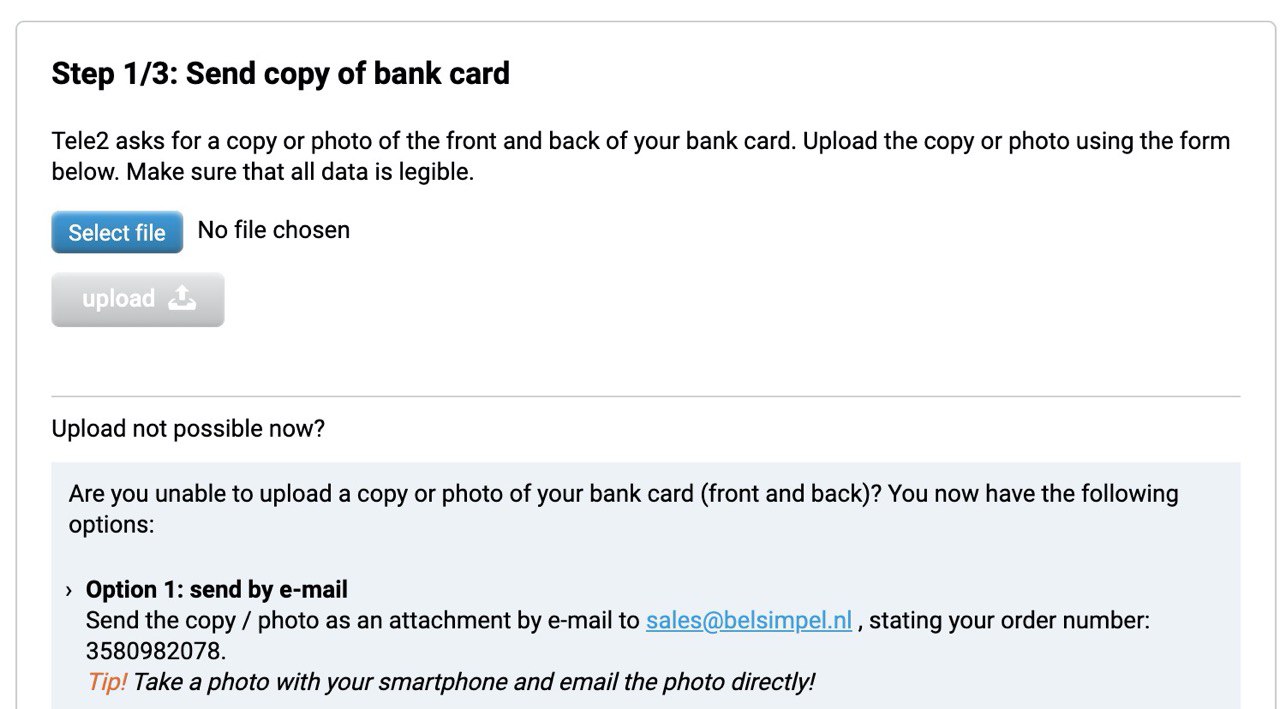Click the 'Tele2 asks for a copy' sentence
Screen dimensions: 1280x709
[x=424, y=141]
